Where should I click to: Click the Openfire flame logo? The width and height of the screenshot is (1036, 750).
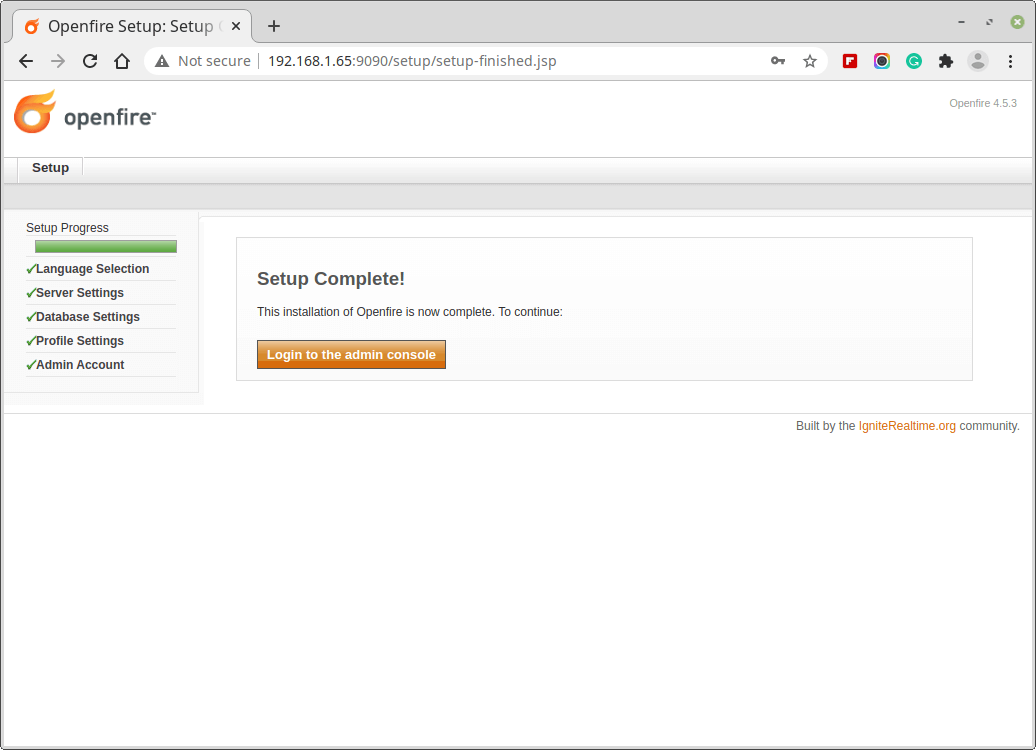85,112
